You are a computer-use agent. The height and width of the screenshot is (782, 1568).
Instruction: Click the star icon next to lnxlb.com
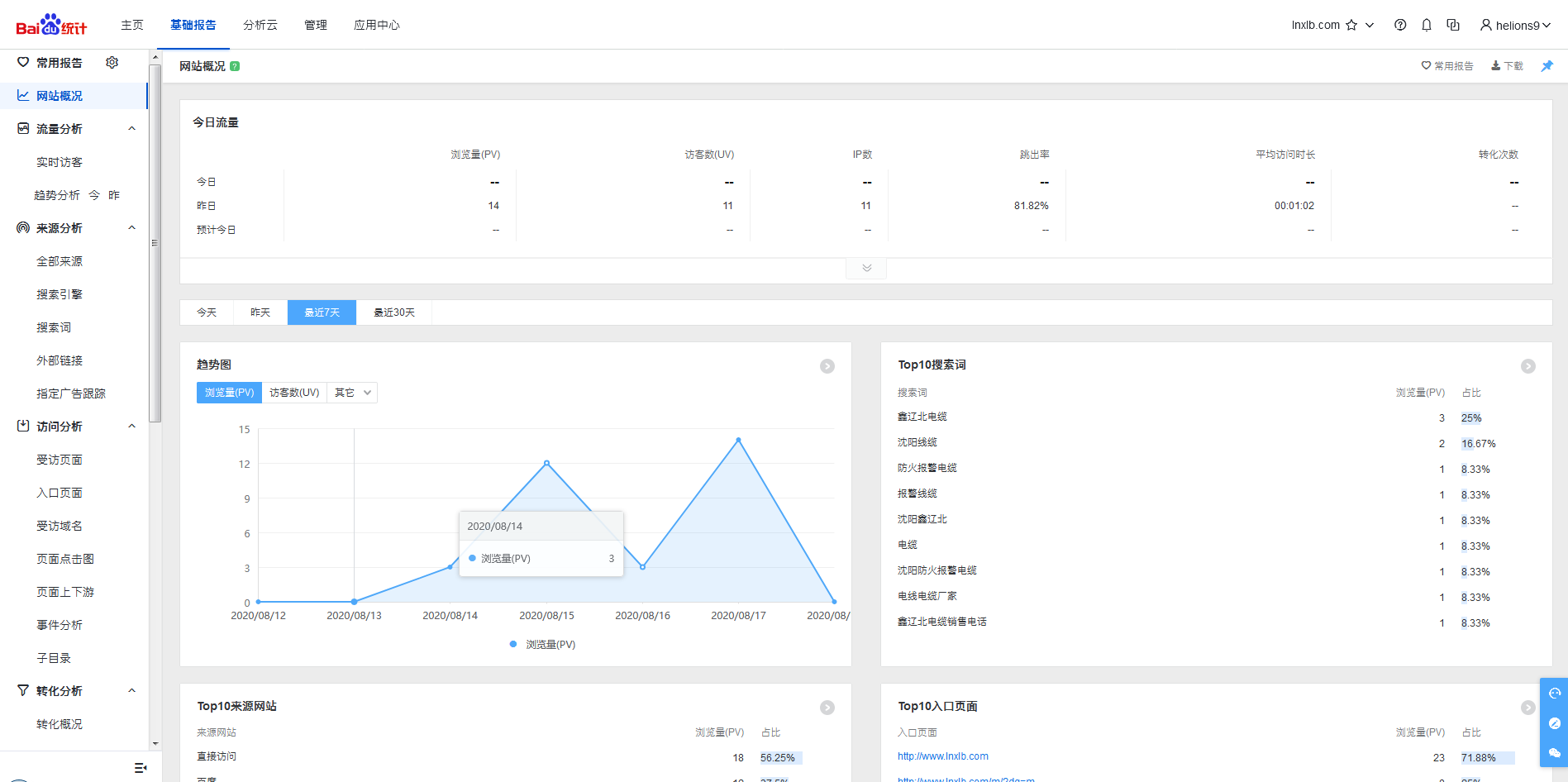pyautogui.click(x=1351, y=25)
